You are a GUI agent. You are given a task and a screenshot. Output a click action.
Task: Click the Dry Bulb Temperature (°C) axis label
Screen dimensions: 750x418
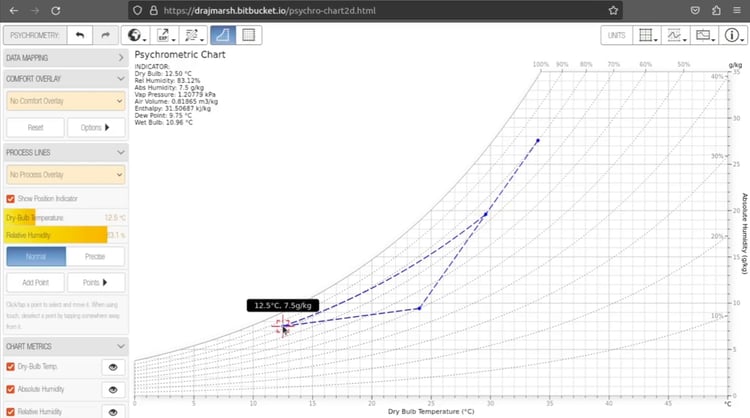click(x=431, y=411)
